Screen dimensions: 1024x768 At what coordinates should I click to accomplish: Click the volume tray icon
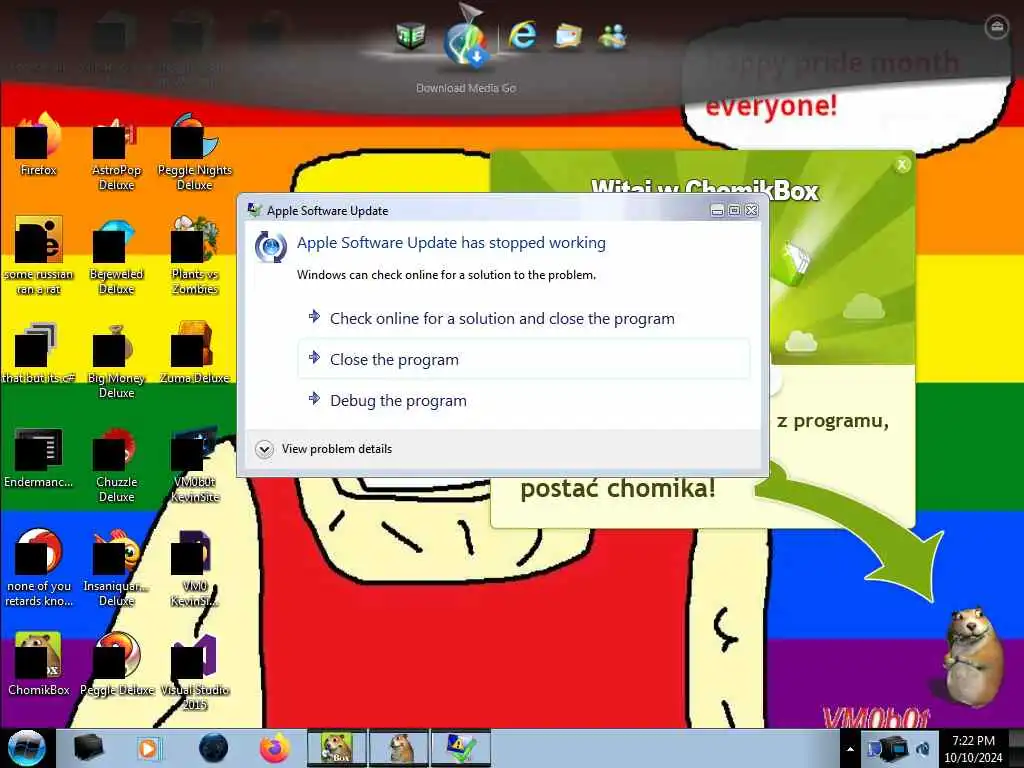point(923,749)
